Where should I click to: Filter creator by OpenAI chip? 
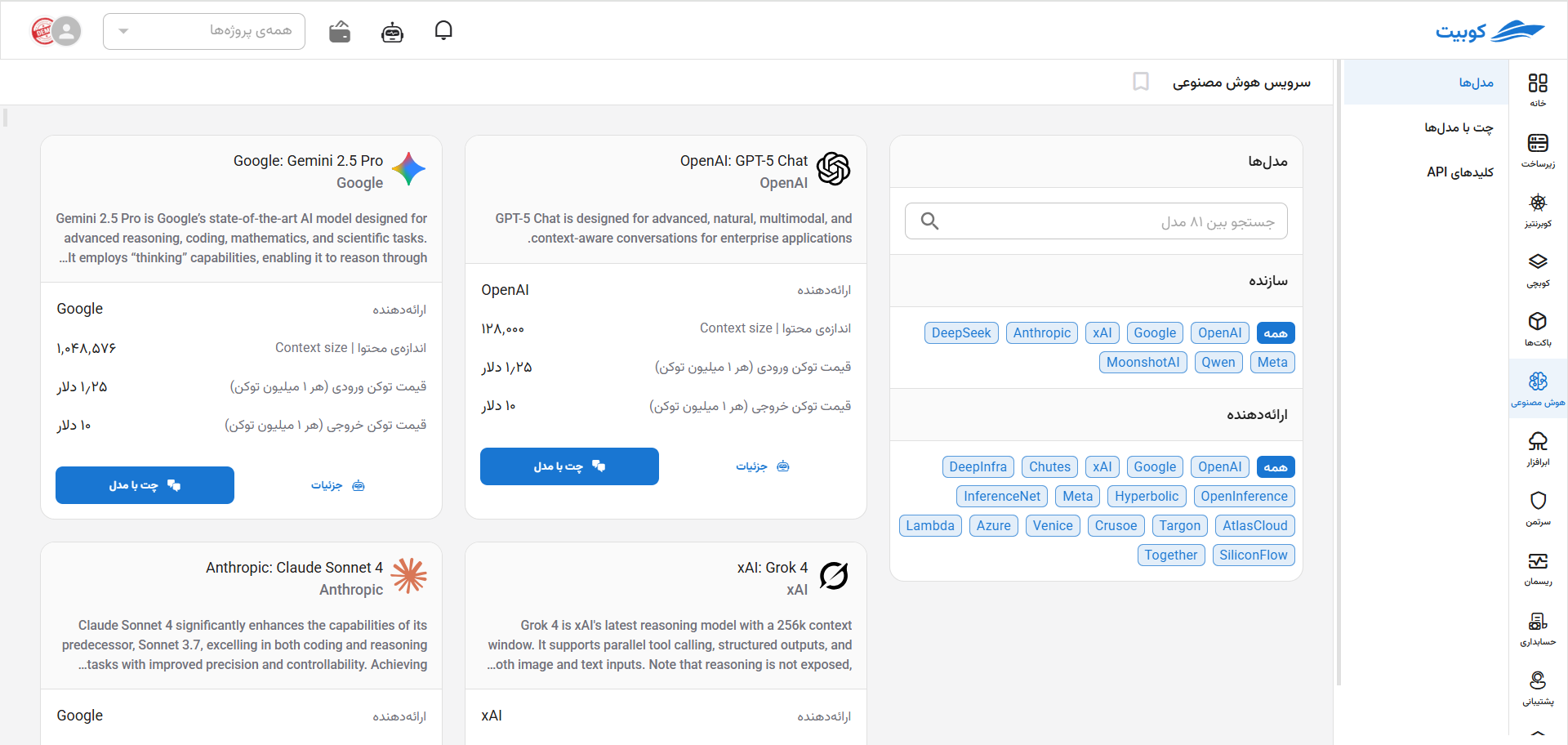1220,332
